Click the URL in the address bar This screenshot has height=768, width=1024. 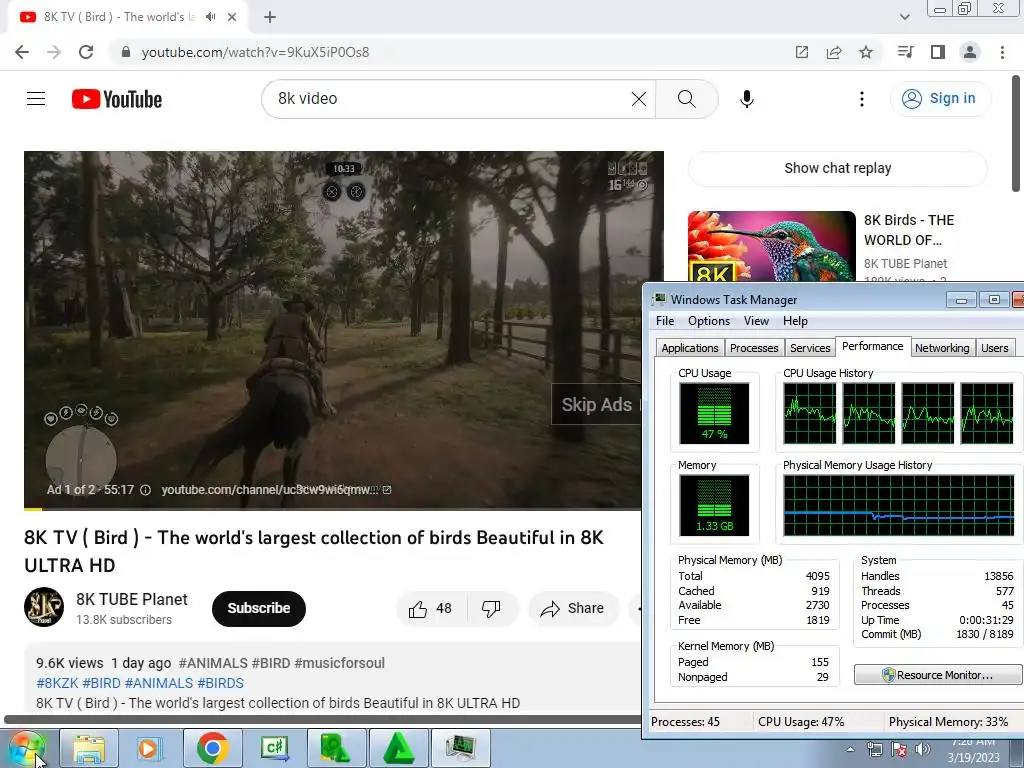[x=255, y=52]
